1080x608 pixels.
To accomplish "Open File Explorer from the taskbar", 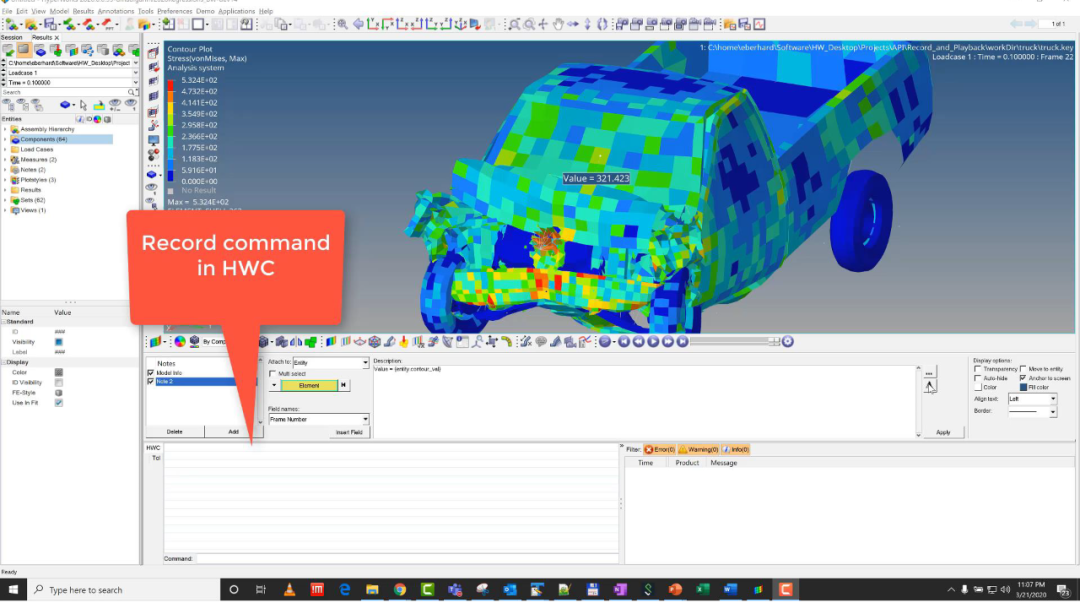I will [x=372, y=589].
